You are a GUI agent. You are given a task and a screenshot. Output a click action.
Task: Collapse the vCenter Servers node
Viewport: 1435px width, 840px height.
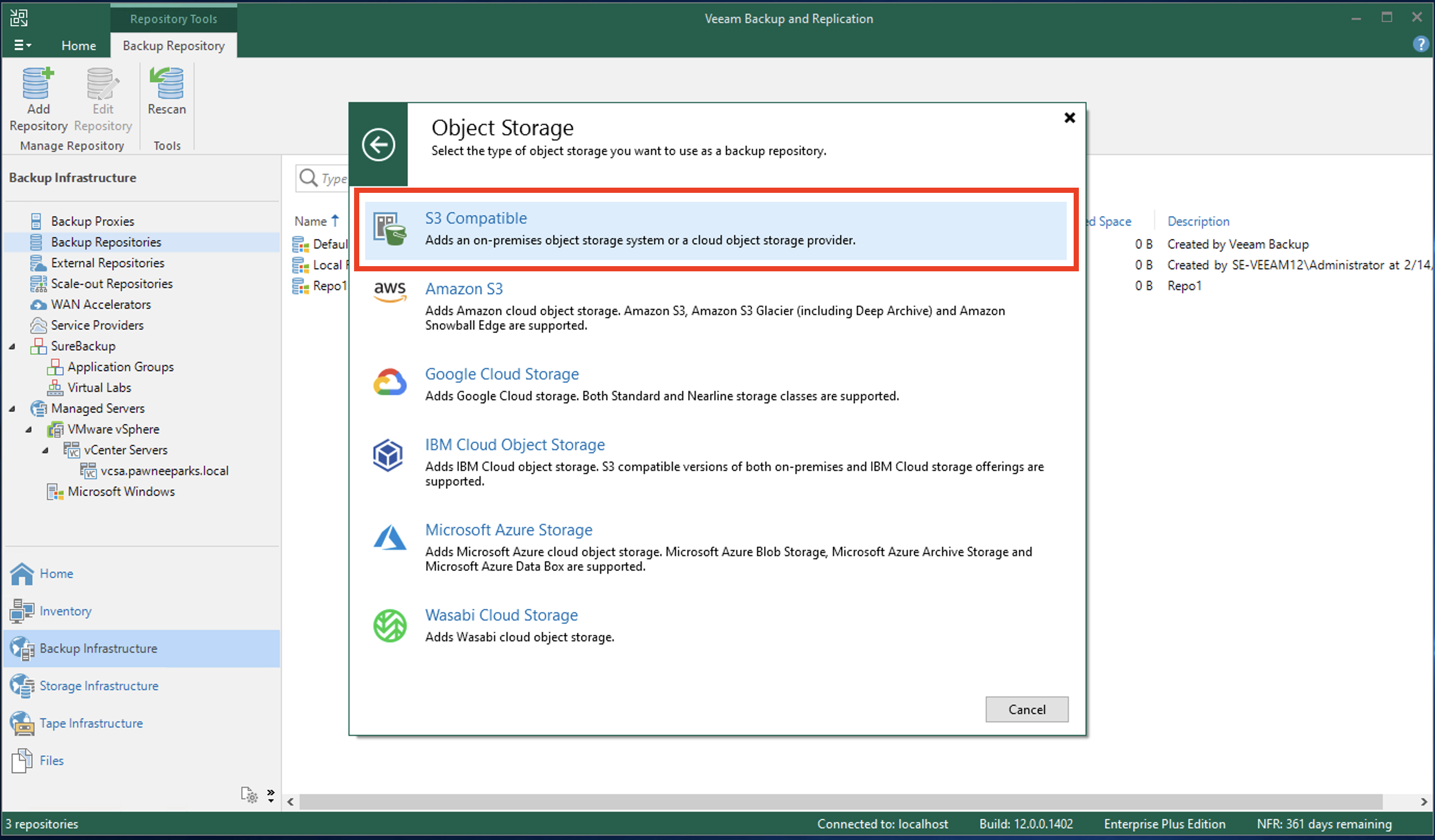pos(45,450)
